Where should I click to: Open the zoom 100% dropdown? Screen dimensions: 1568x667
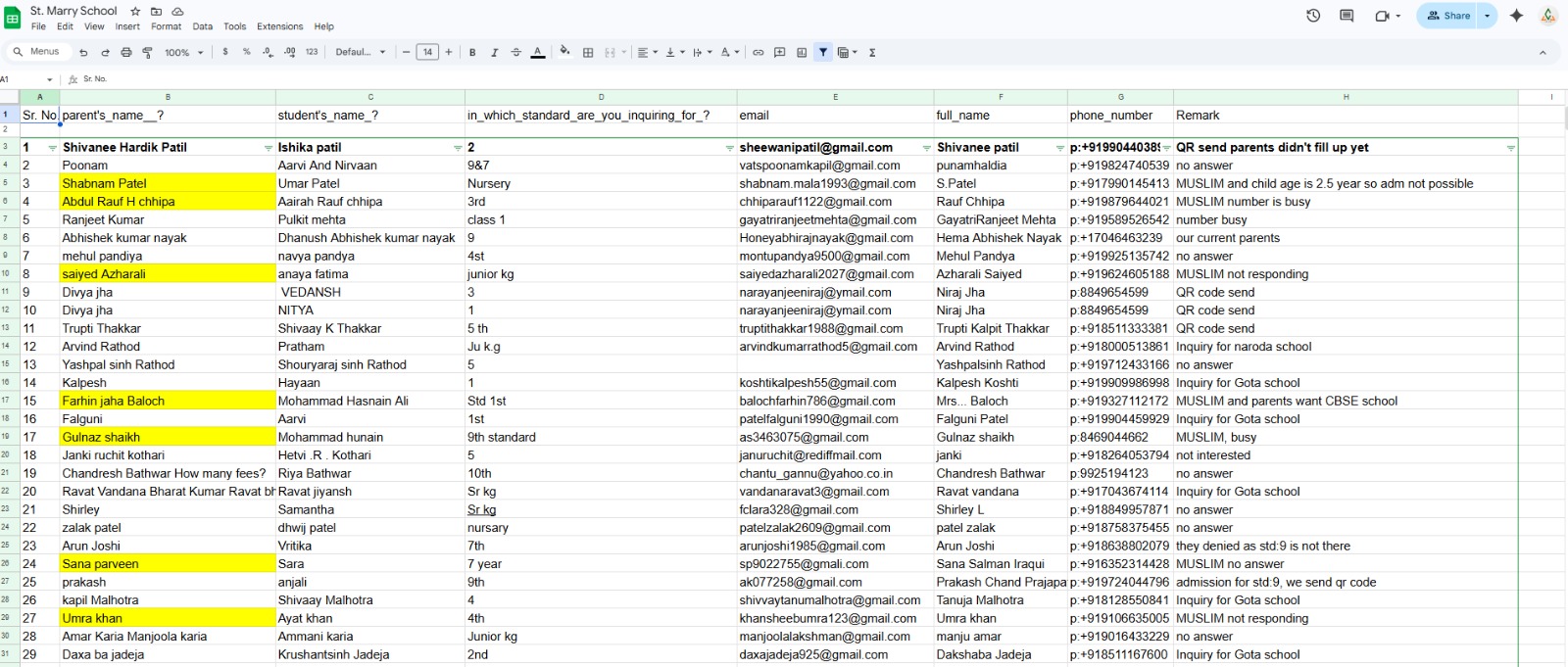point(183,53)
